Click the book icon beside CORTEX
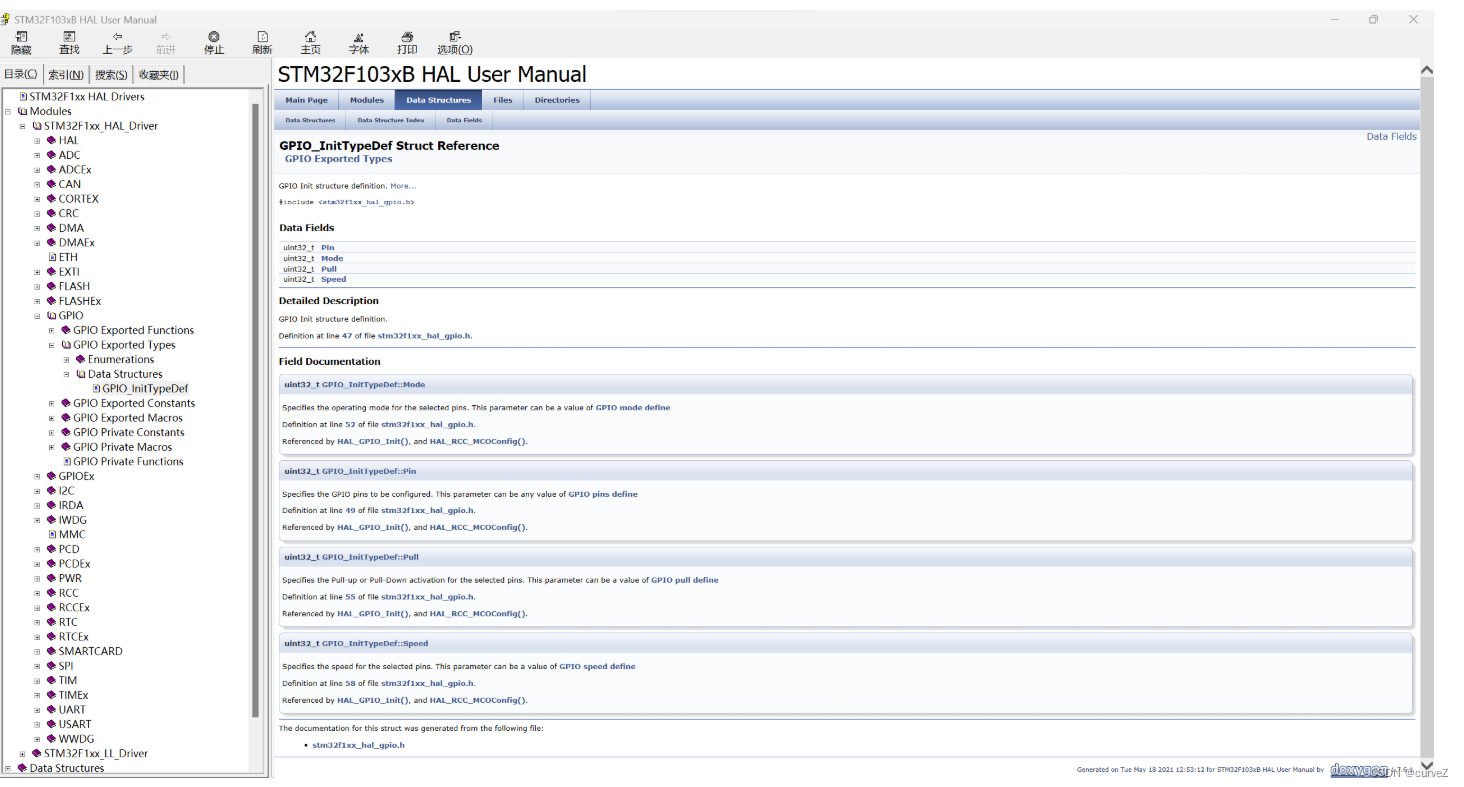 [x=51, y=199]
